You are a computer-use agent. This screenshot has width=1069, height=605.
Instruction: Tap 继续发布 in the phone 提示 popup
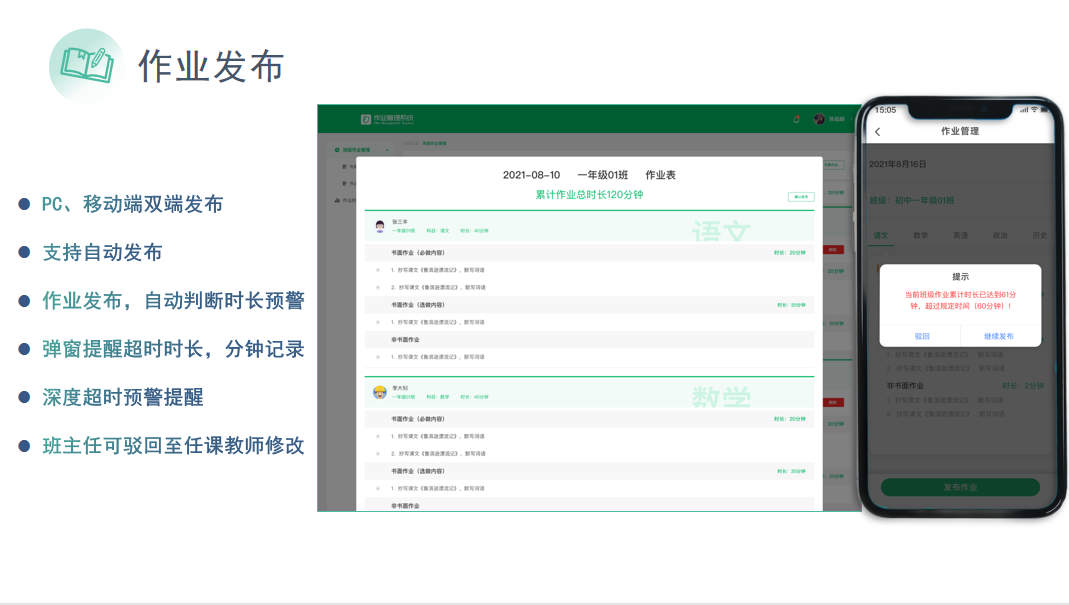[x=999, y=336]
